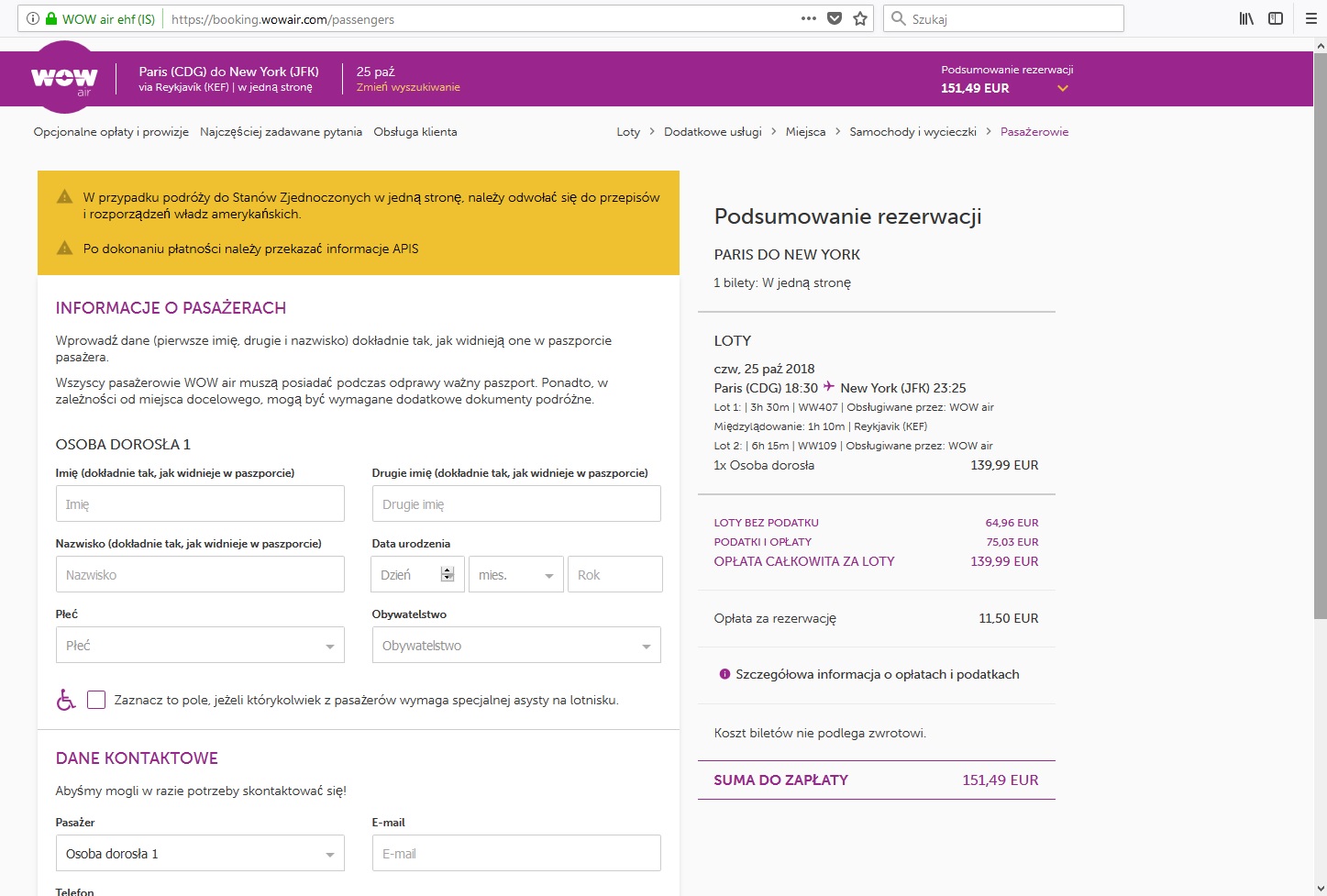1327x896 pixels.
Task: Tick the special assistance checkbox
Action: 96,700
